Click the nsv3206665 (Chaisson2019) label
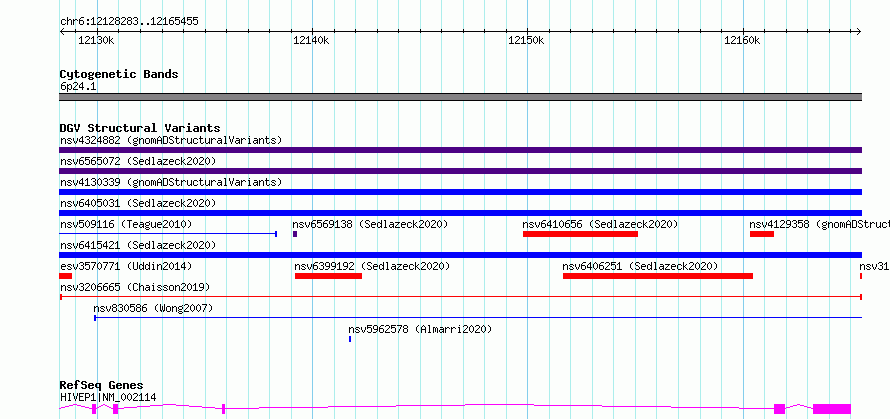890x419 pixels. point(135,287)
